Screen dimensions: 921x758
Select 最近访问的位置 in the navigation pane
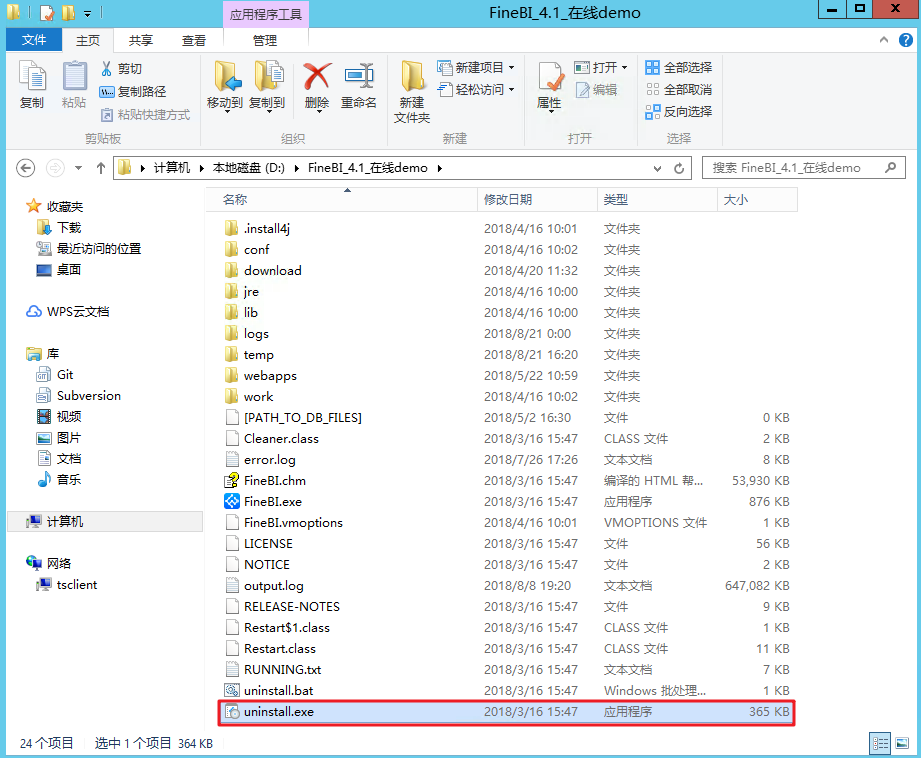point(89,249)
